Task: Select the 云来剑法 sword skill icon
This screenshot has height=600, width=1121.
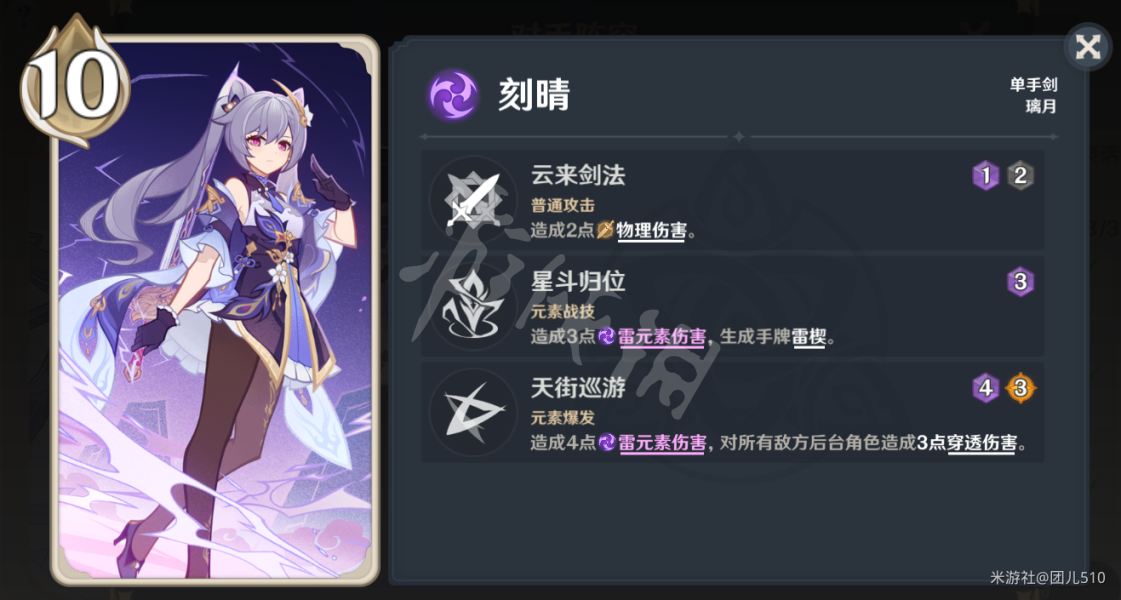Action: click(x=472, y=200)
